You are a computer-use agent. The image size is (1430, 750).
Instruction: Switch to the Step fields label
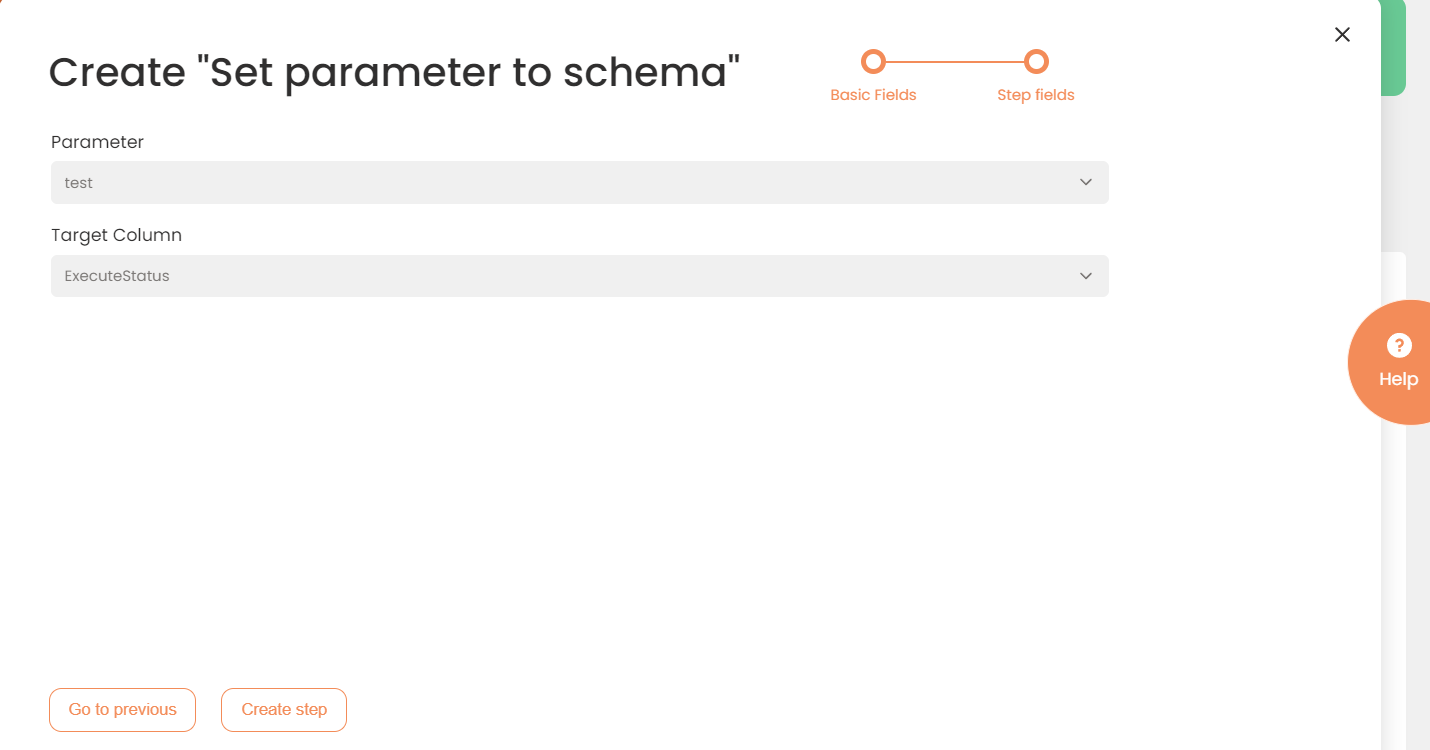(x=1035, y=95)
